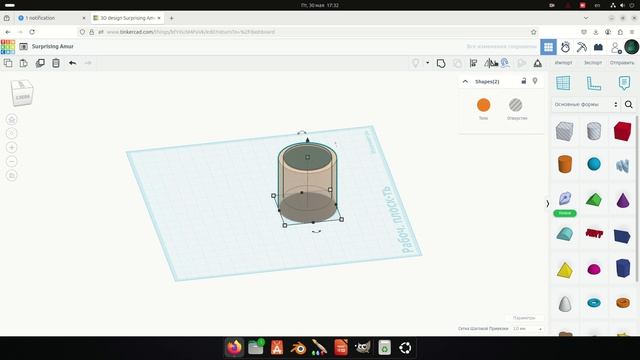Image resolution: width=640 pixels, height=360 pixels.
Task: Select the Ruler tool
Action: point(593,83)
